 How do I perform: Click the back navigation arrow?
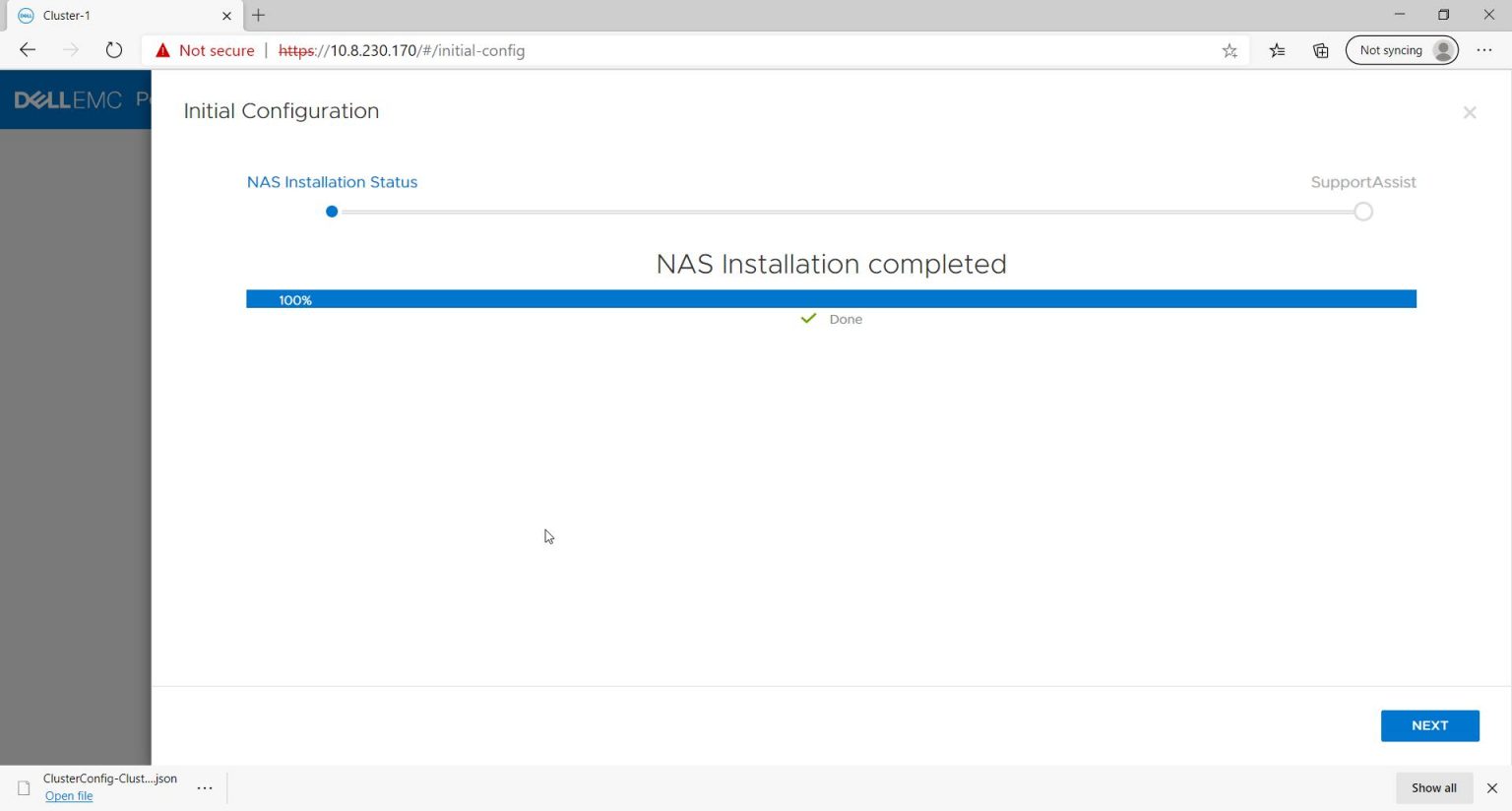pyautogui.click(x=27, y=49)
